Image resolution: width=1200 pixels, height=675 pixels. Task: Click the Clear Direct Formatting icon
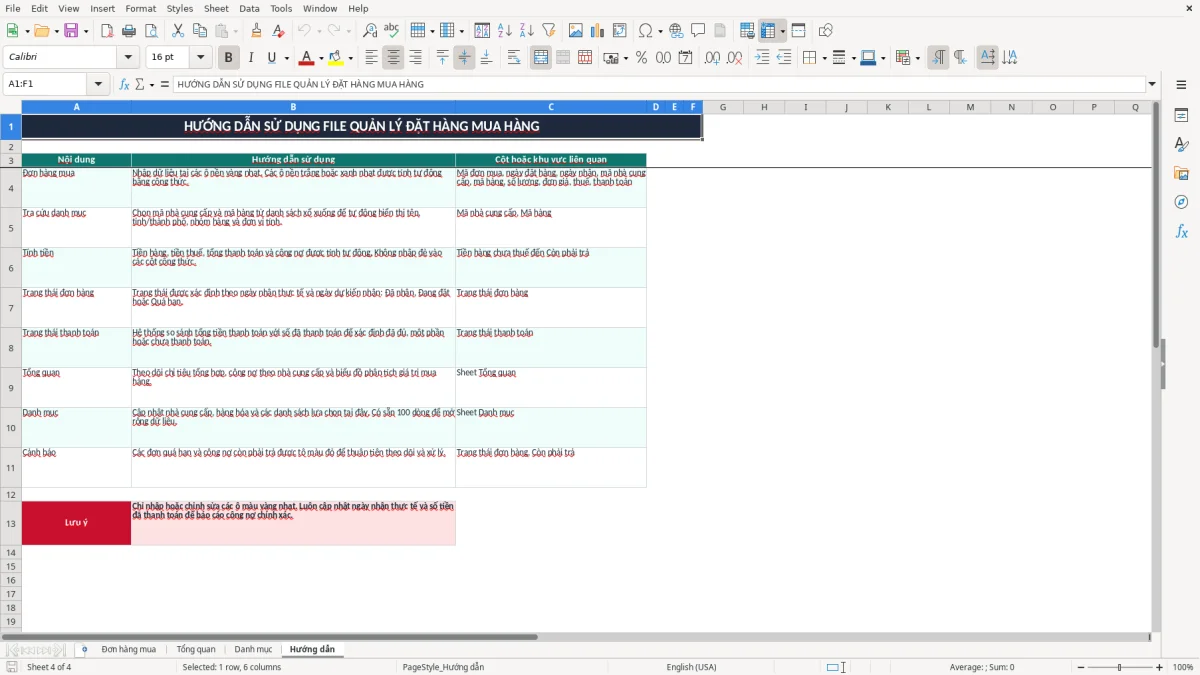pyautogui.click(x=279, y=31)
